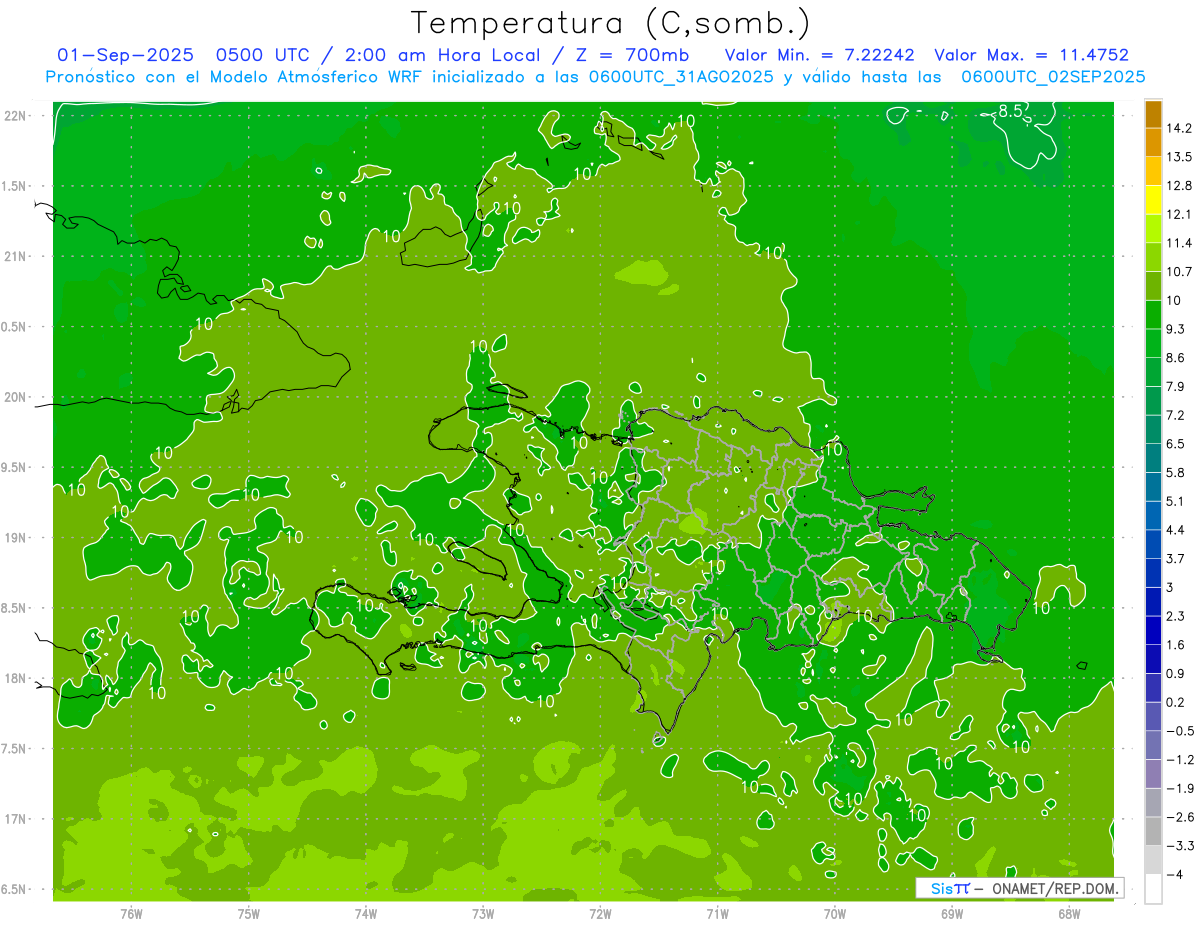Screen dimensions: 1200x927
Task: Click the '5.1' colorbar value
Action: tap(1176, 501)
